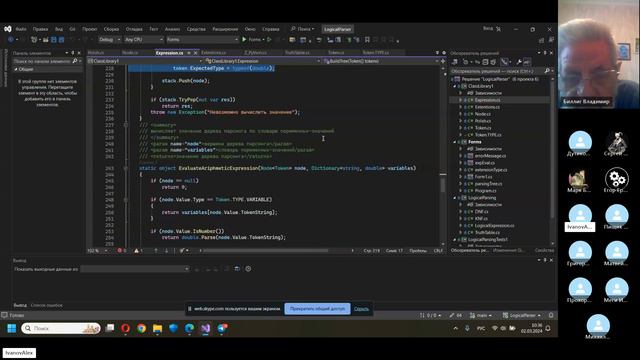Viewport: 640px width, 360px height.
Task: Start without debugging (outlined play icon)
Action: coord(269,40)
